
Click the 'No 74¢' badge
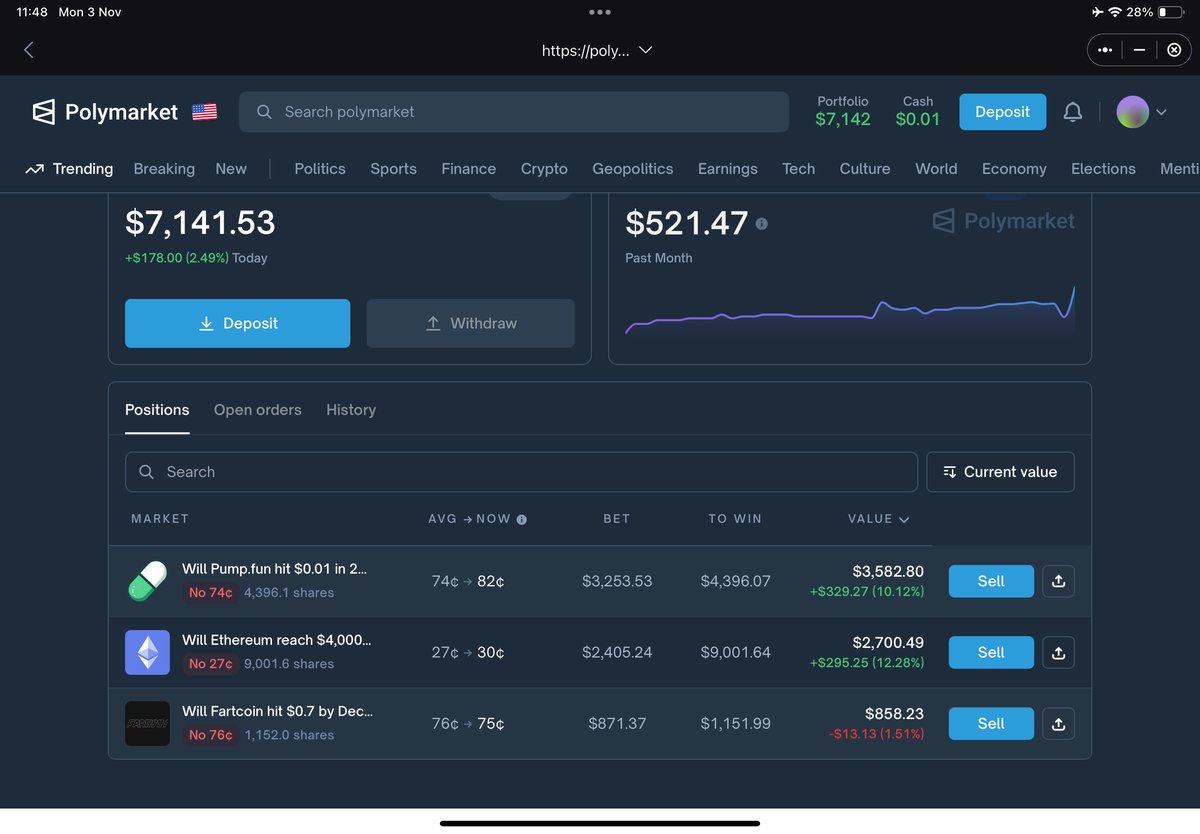click(x=210, y=593)
